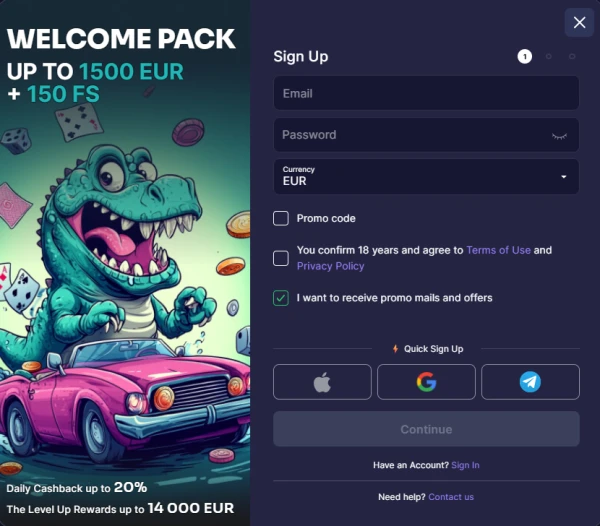Image resolution: width=600 pixels, height=526 pixels.
Task: Open the Privacy Policy link
Action: (x=331, y=266)
